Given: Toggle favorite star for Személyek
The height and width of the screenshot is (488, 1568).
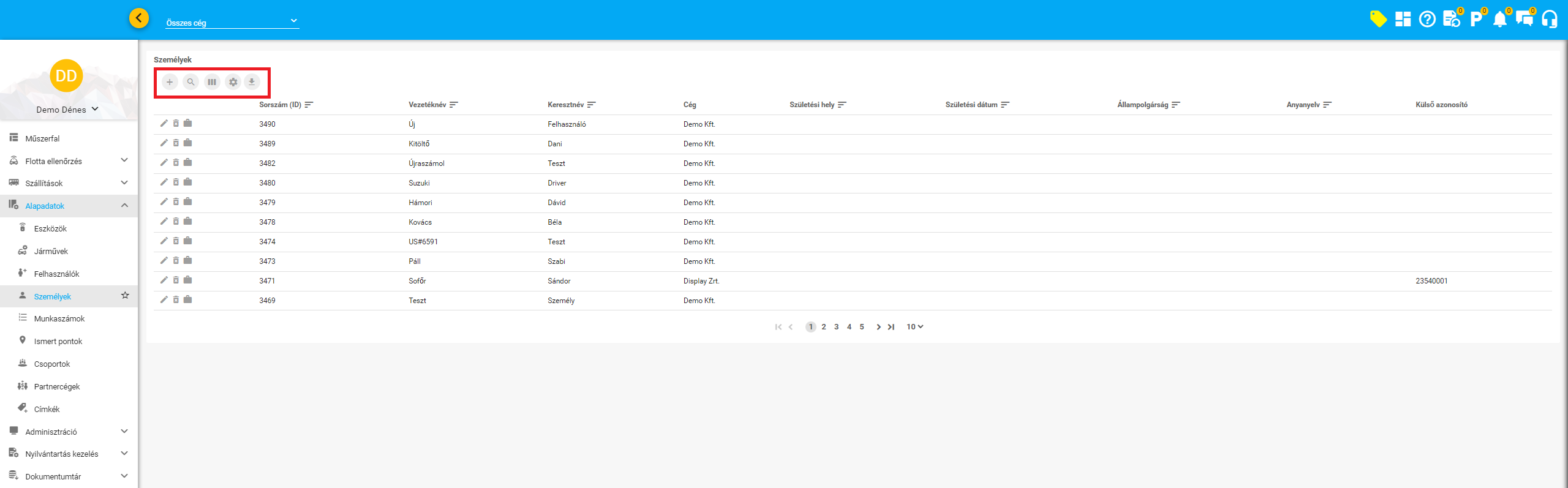Looking at the screenshot, I should [125, 296].
